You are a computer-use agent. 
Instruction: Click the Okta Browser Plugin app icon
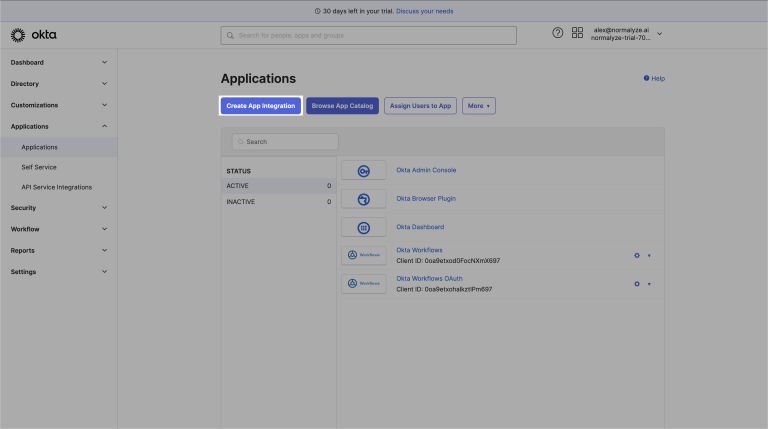363,198
